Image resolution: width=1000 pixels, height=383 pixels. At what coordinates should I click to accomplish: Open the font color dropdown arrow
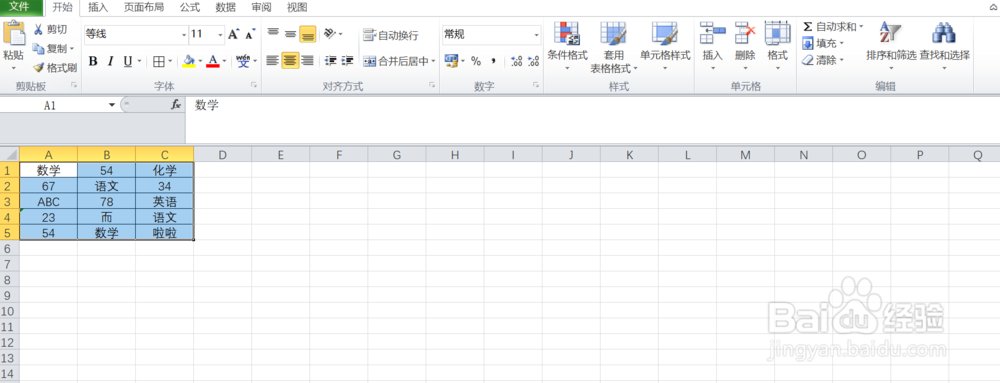tap(224, 61)
